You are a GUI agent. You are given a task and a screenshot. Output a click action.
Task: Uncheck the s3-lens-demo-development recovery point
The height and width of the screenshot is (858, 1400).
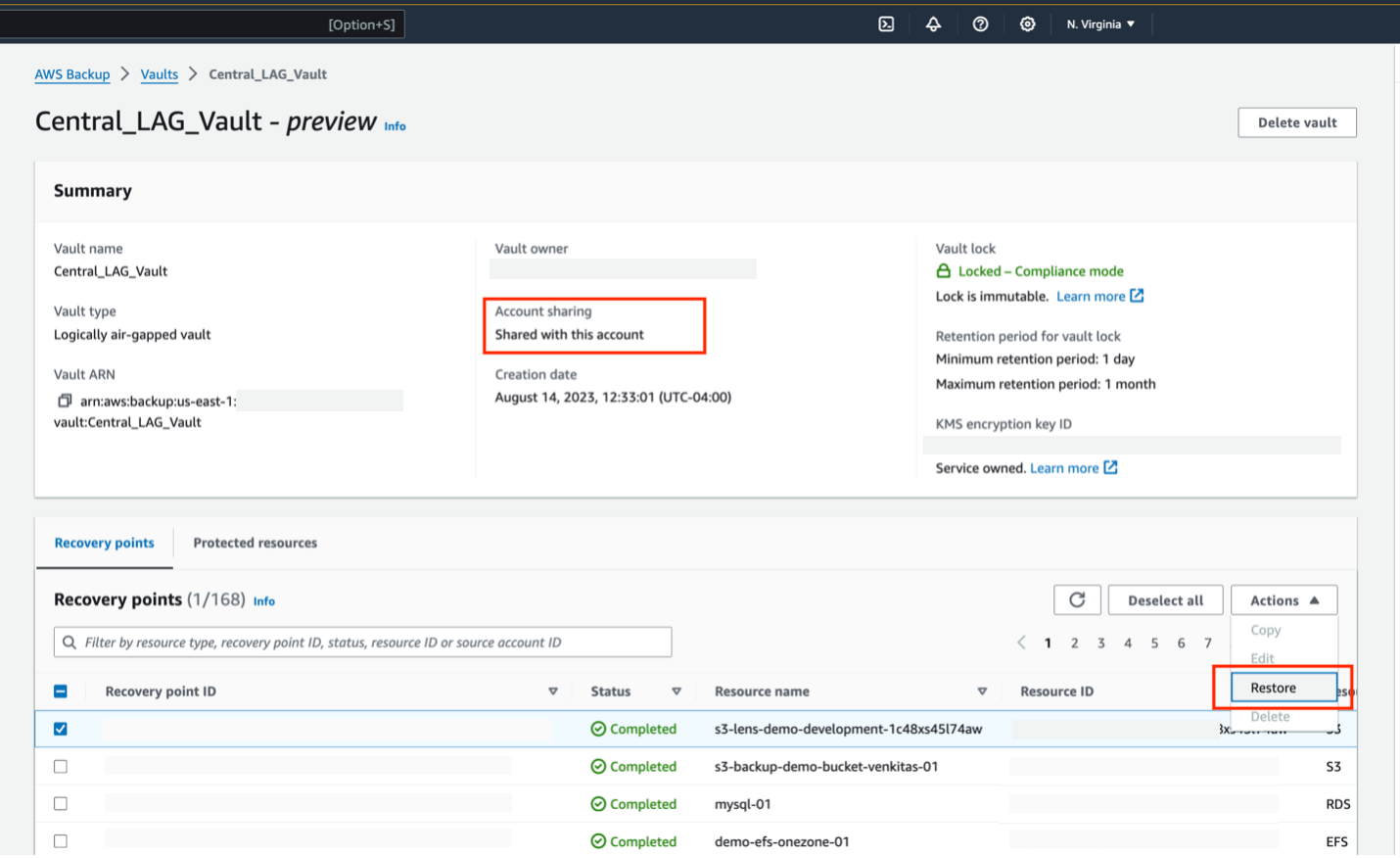click(x=61, y=729)
